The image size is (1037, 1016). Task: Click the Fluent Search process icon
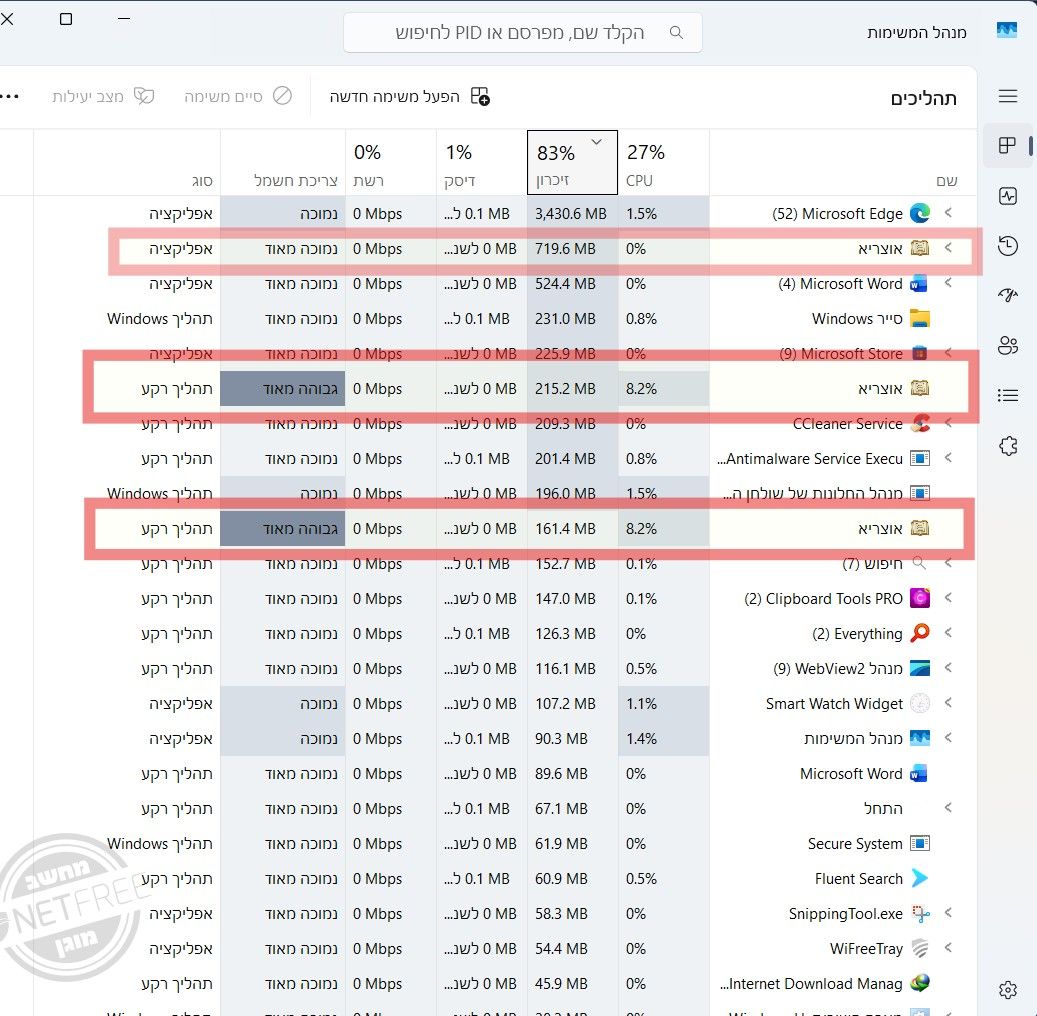click(x=920, y=878)
